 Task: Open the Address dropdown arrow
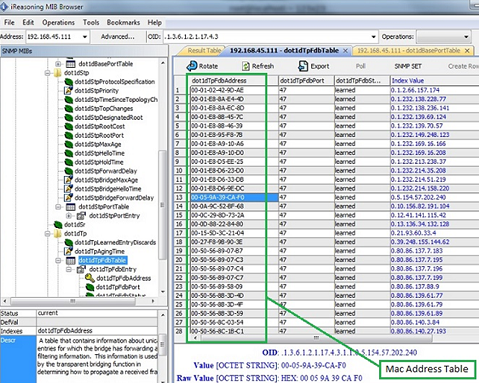click(85, 37)
